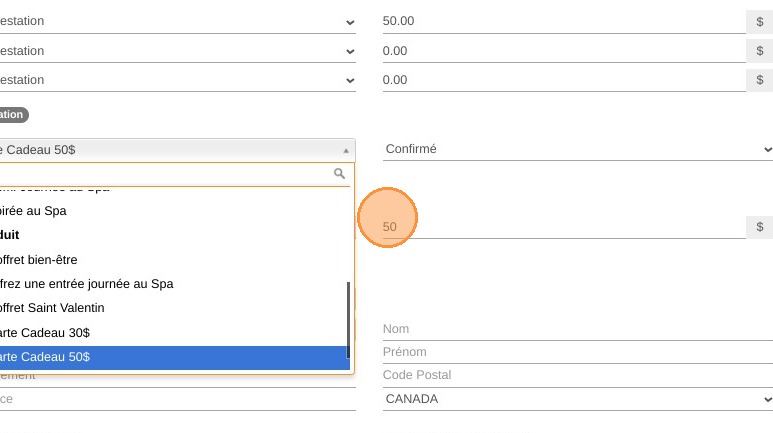This screenshot has height=433, width=773.
Task: Select the Carte Cadeau 30$ option
Action: tap(174, 333)
